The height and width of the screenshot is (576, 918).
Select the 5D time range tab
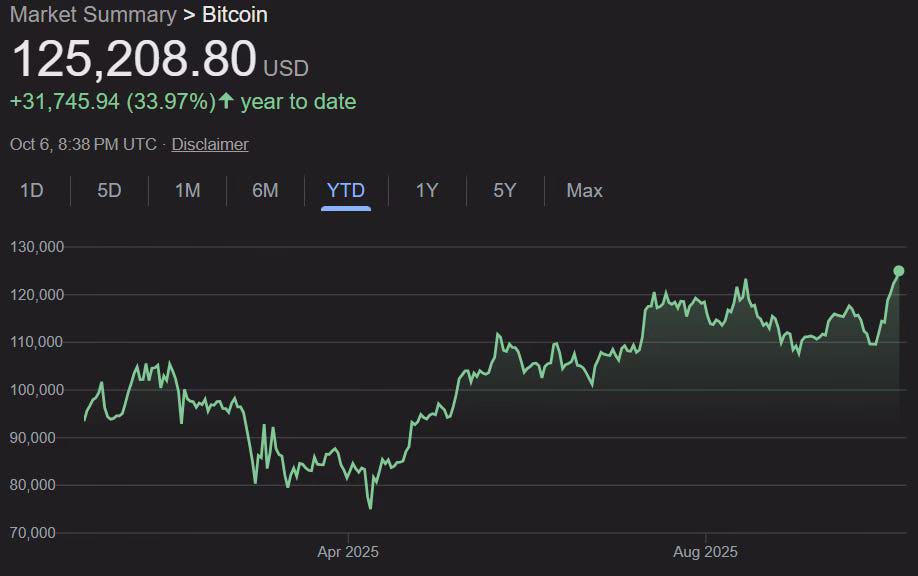point(109,190)
